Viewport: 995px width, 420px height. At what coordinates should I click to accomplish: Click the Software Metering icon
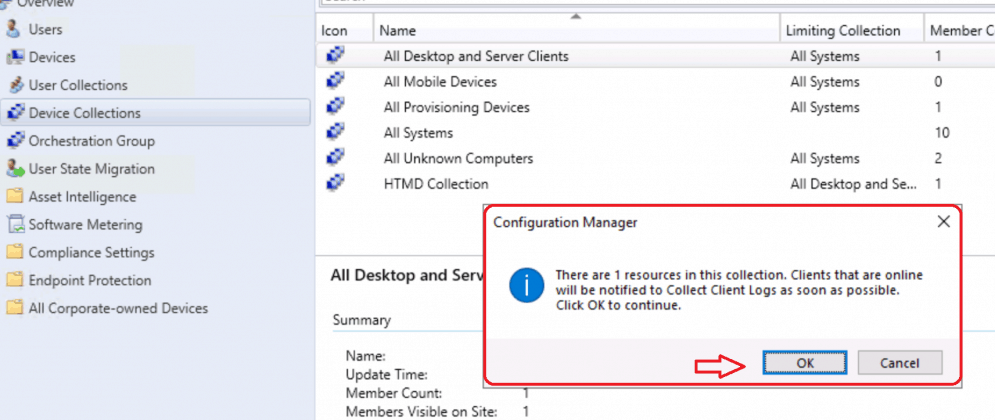click(x=15, y=225)
